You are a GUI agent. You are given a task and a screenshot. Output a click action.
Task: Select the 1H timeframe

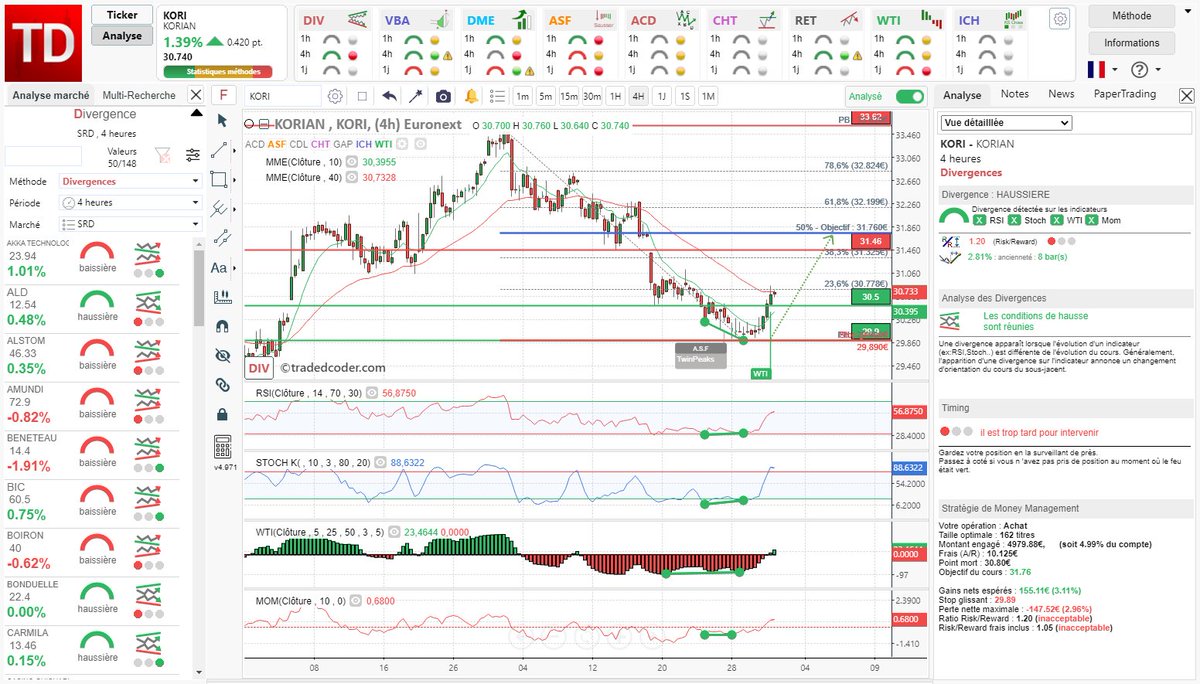pyautogui.click(x=615, y=96)
